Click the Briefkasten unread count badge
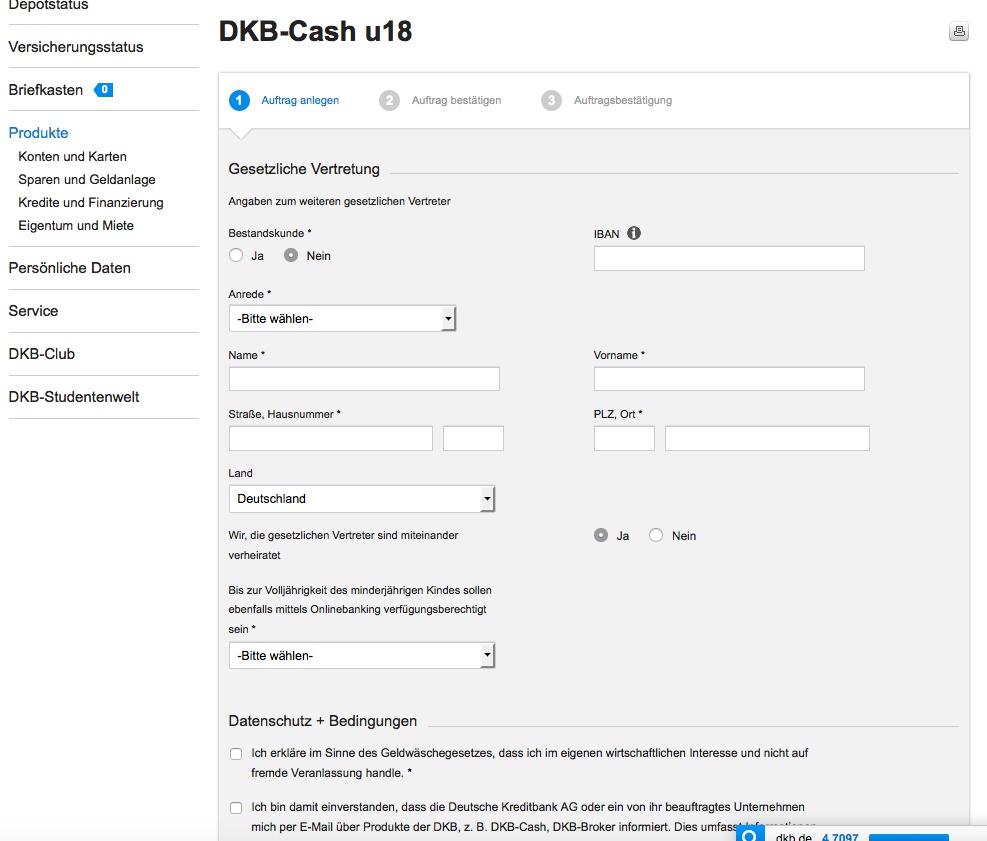This screenshot has height=841, width=987. (104, 90)
